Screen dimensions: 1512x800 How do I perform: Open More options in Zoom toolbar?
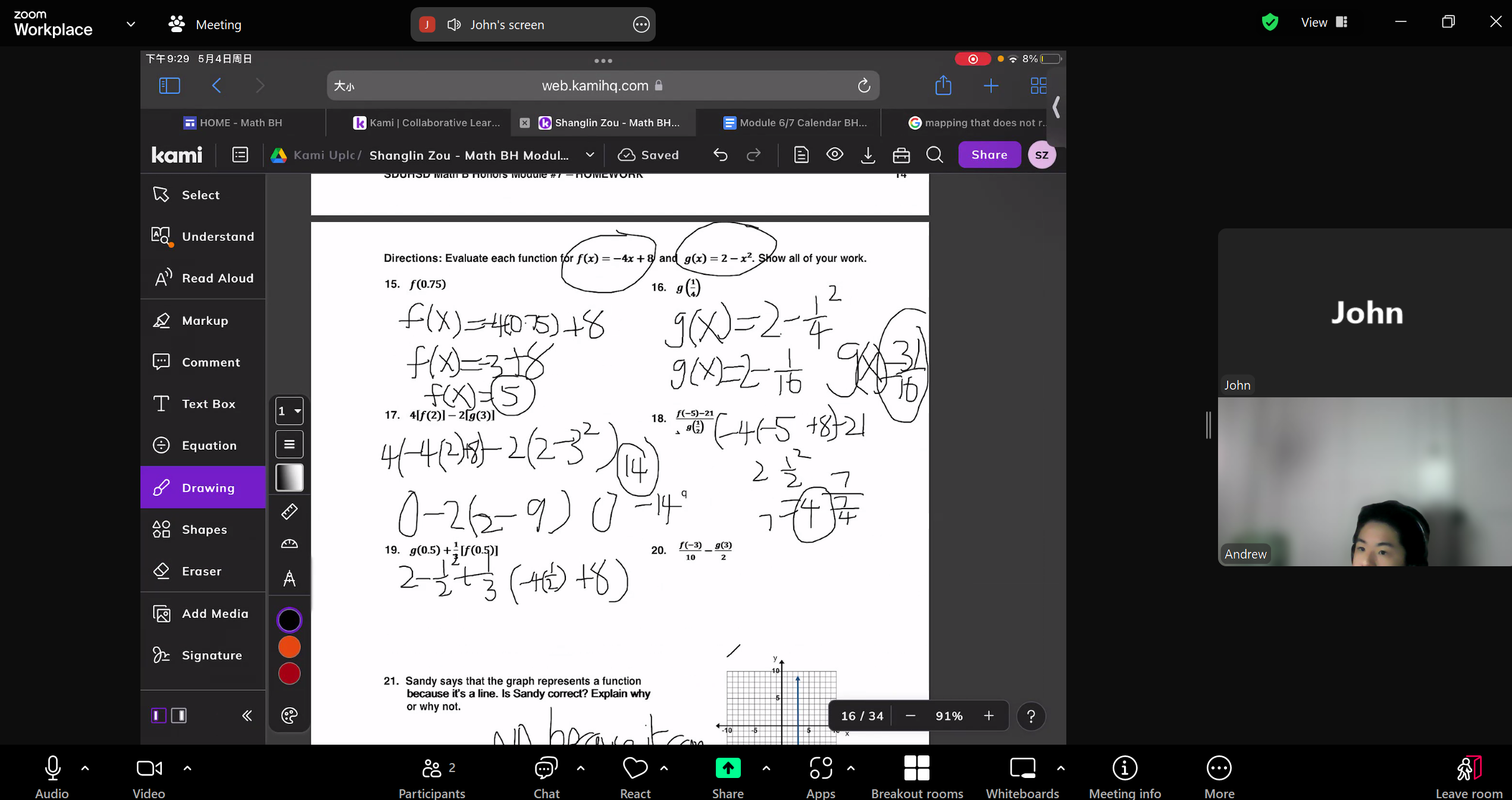coord(1219,776)
